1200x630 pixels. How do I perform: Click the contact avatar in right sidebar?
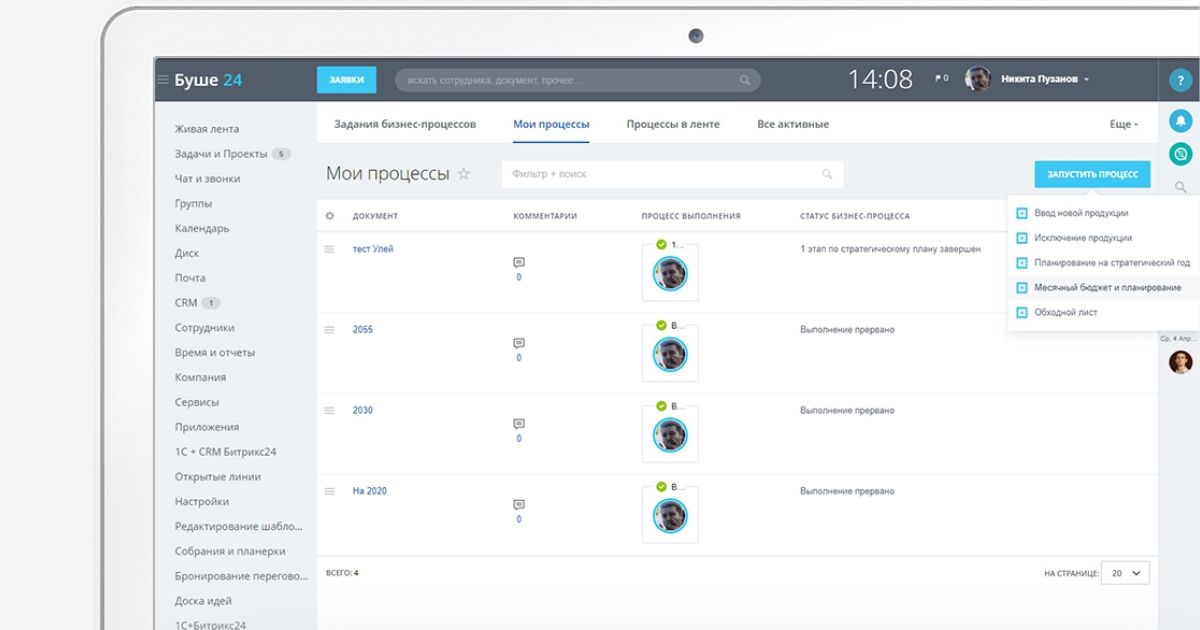(1181, 362)
